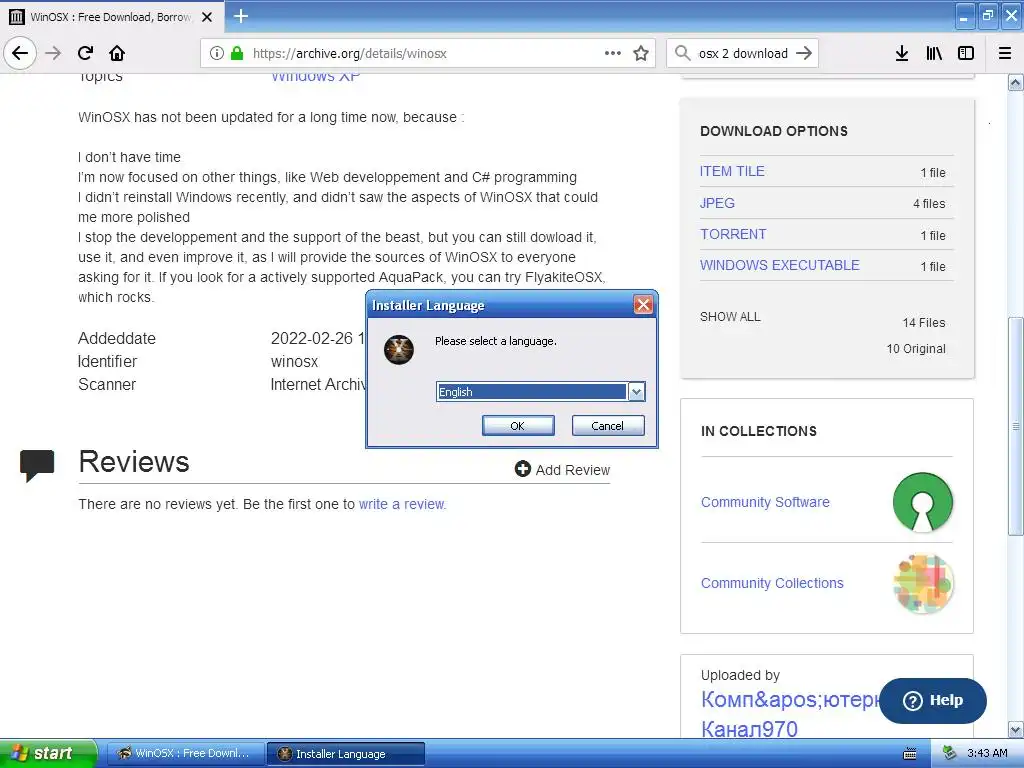Open the hamburger application menu
Image resolution: width=1024 pixels, height=768 pixels.
point(1005,53)
